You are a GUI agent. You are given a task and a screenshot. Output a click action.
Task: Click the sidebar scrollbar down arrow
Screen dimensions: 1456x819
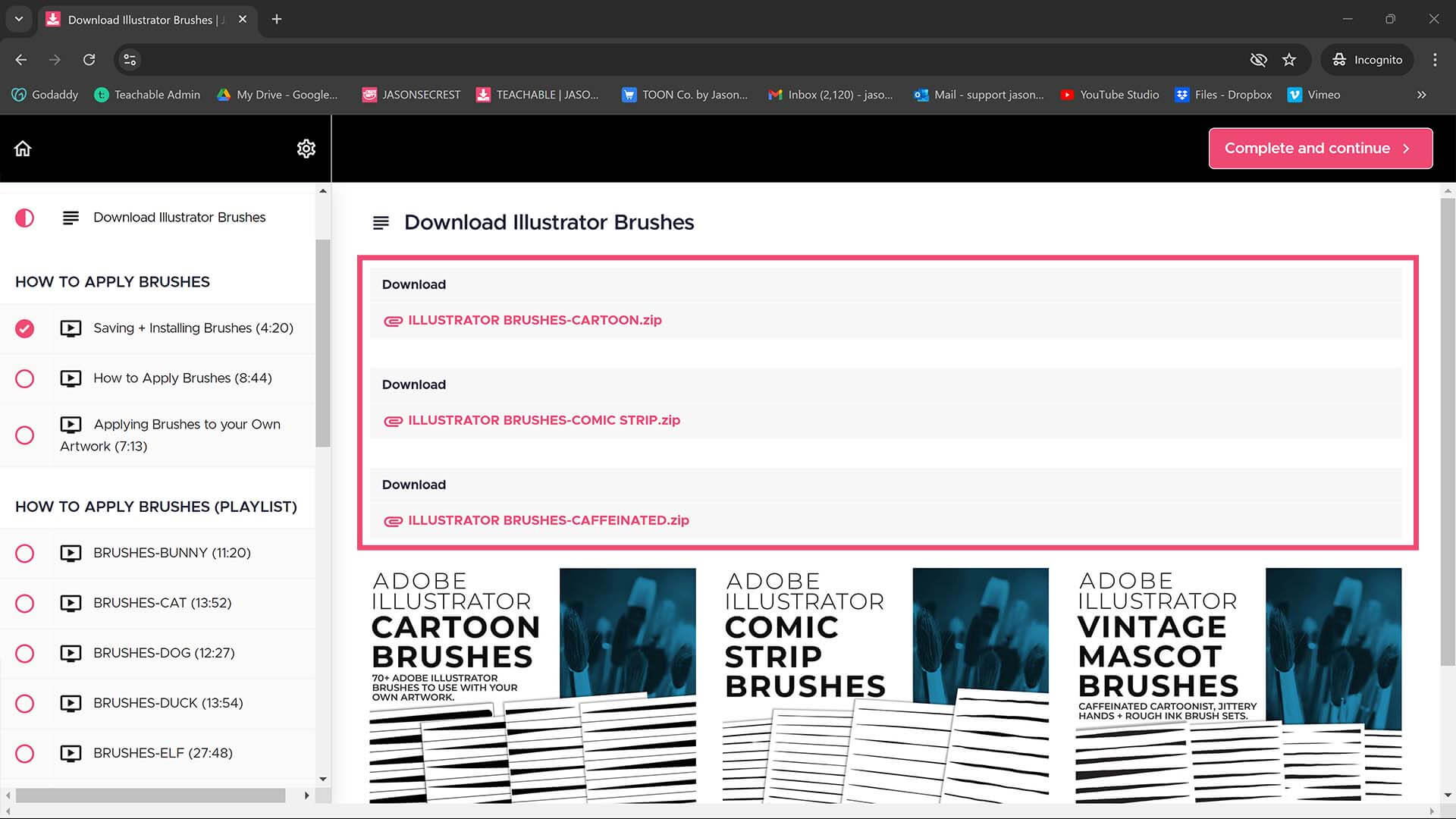tap(323, 779)
